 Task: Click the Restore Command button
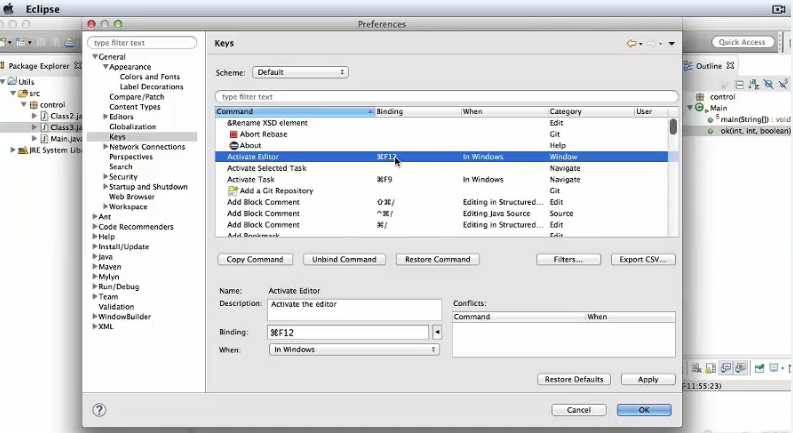pyautogui.click(x=437, y=259)
